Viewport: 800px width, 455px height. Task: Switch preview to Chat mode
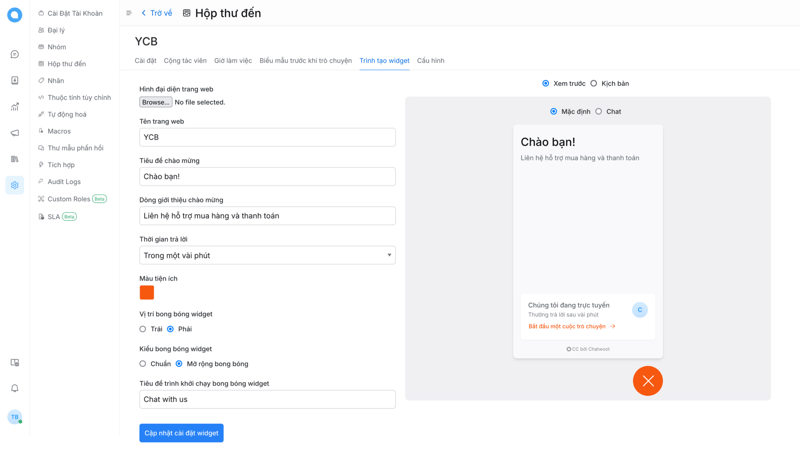point(599,112)
